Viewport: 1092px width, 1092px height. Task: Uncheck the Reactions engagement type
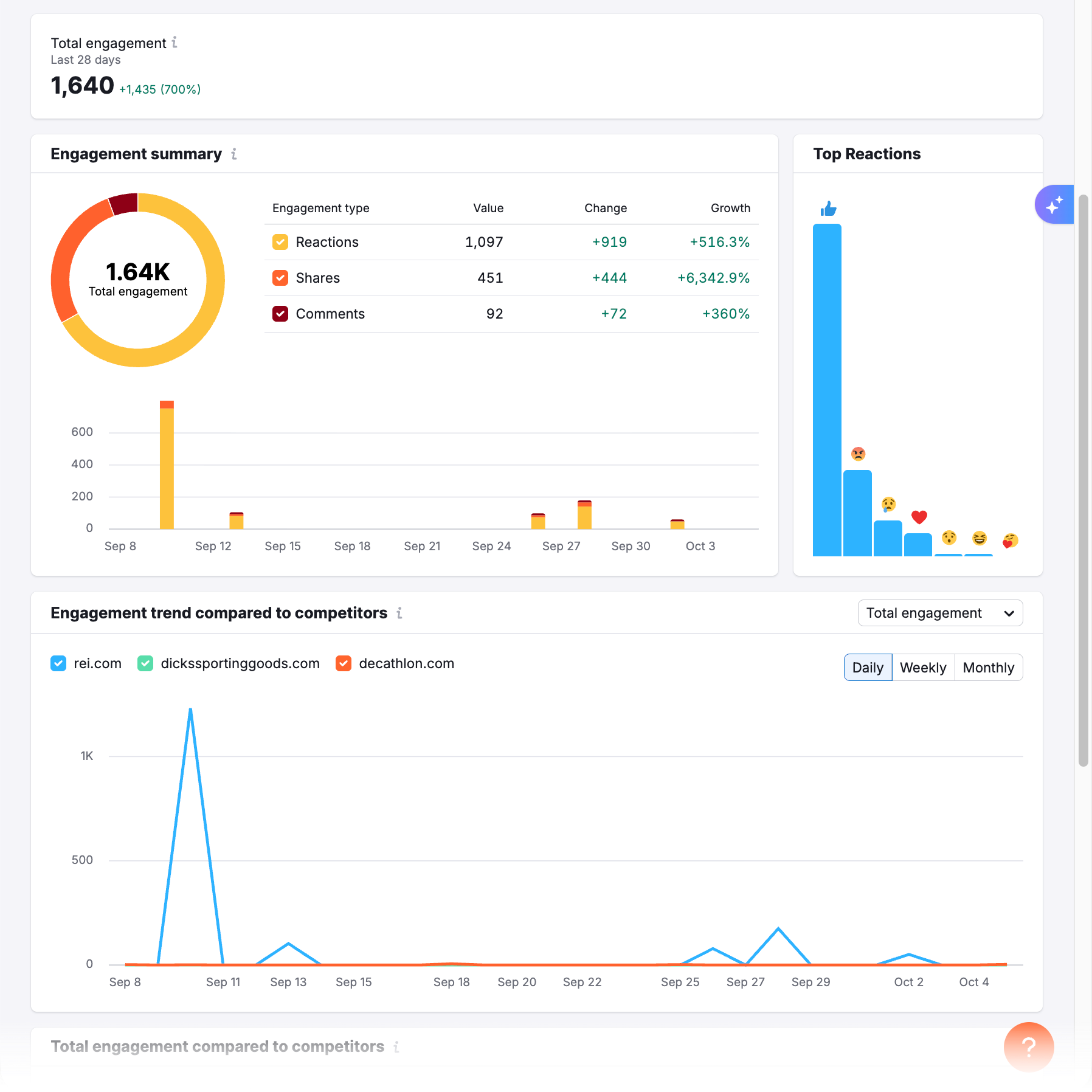coord(280,242)
